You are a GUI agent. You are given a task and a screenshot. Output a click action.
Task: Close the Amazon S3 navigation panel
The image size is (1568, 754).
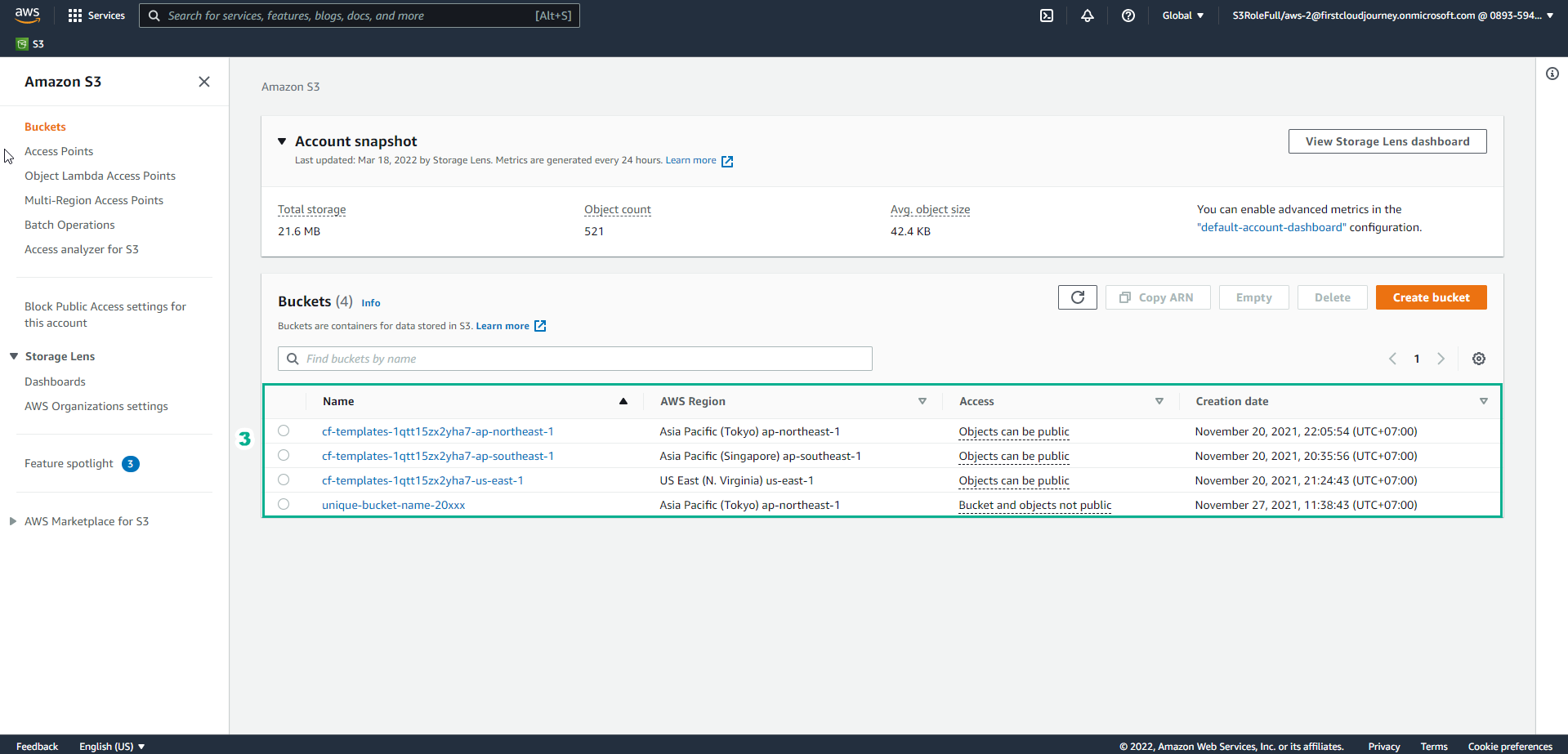204,82
